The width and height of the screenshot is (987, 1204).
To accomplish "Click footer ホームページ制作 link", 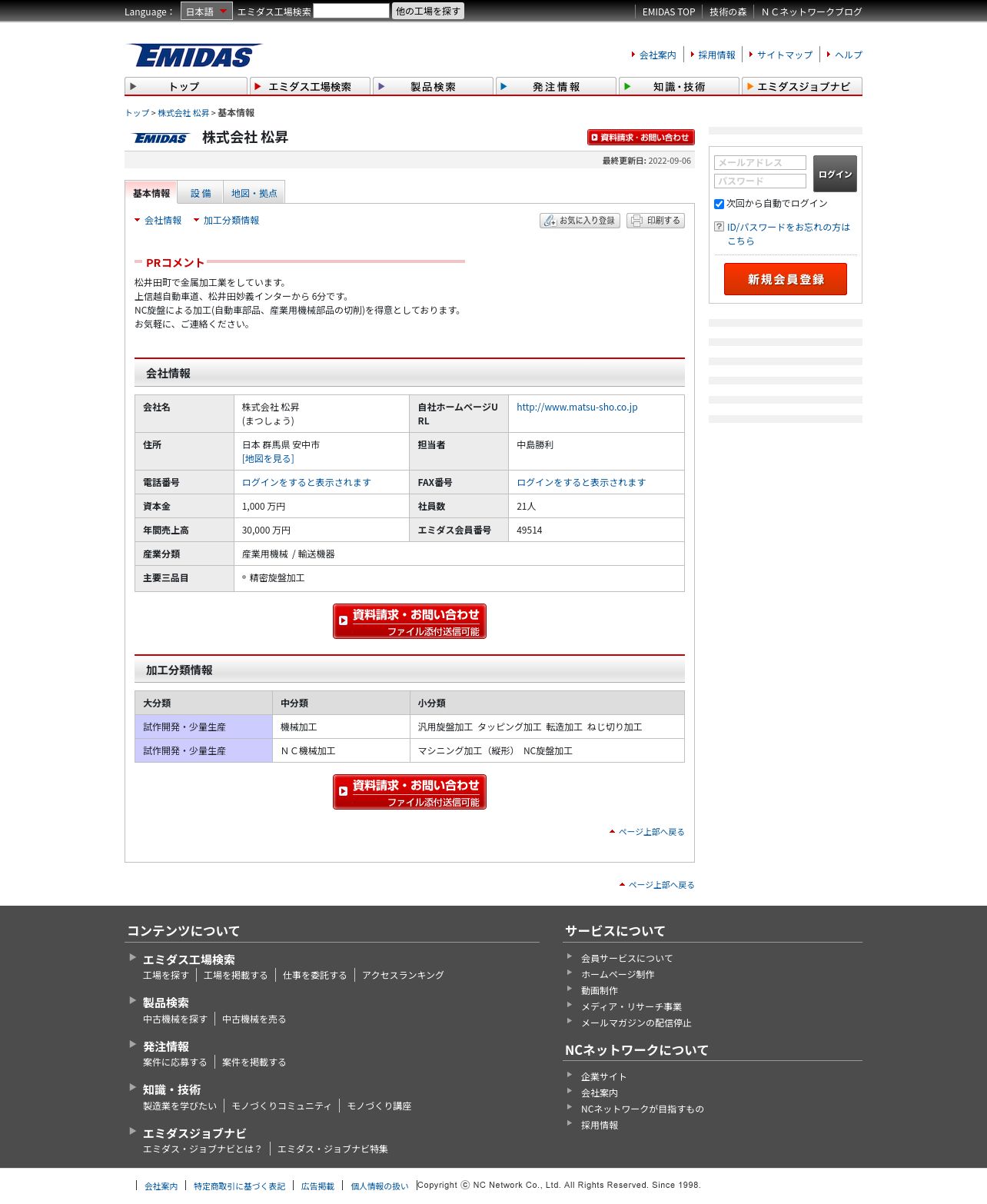I will tap(617, 975).
